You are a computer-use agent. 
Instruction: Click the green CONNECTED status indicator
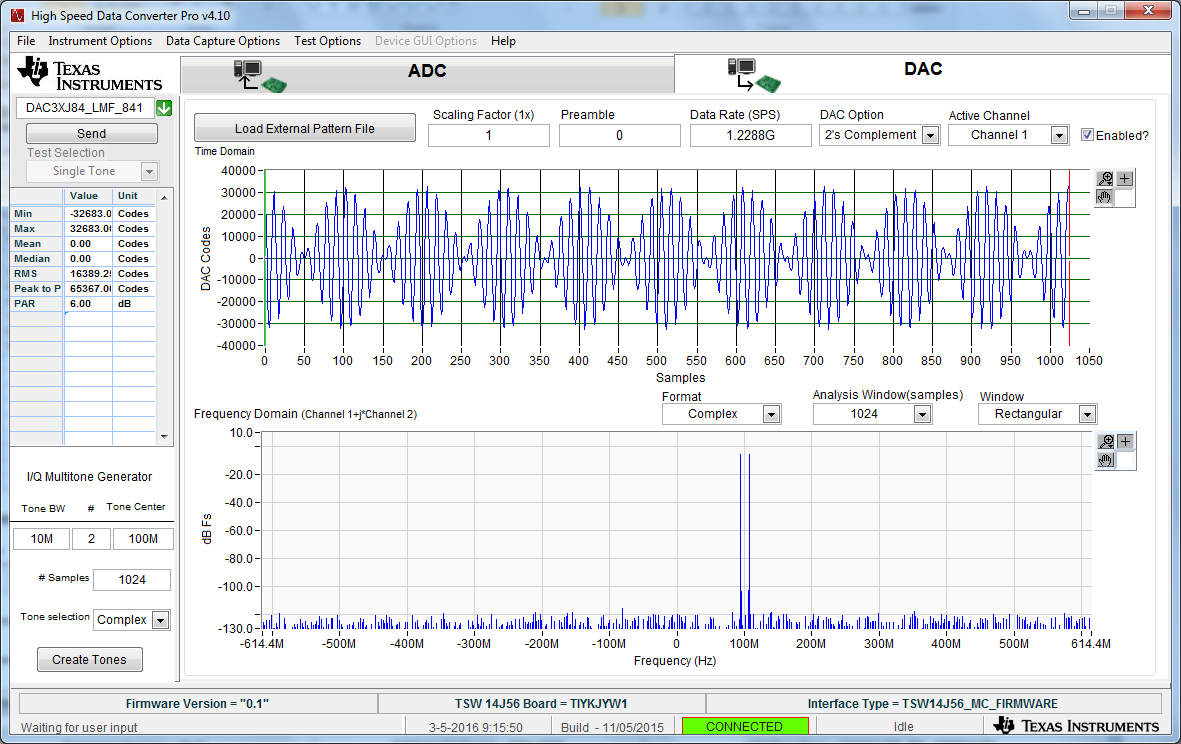(745, 727)
